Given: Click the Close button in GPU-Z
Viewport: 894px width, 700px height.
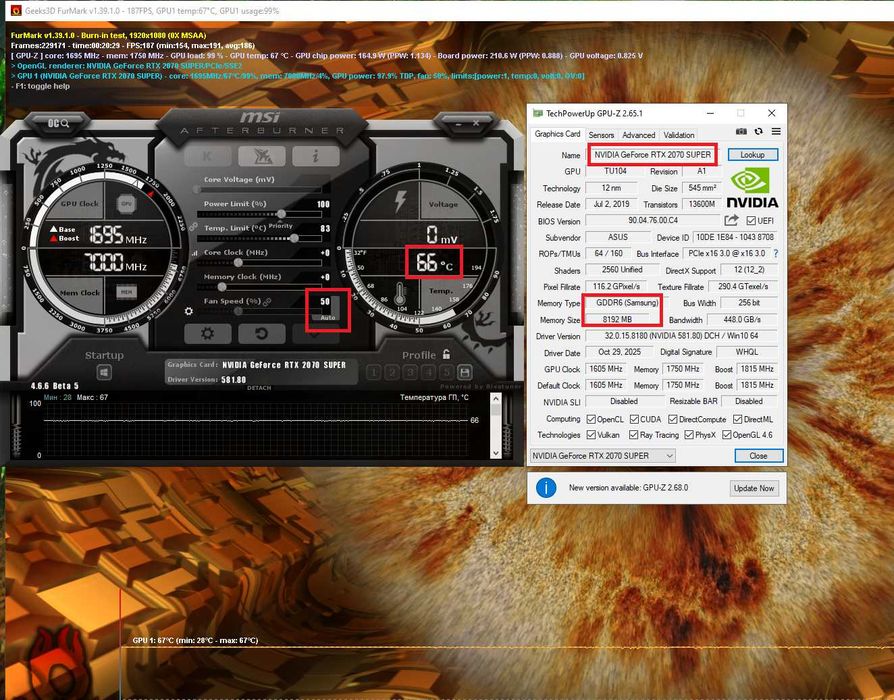Looking at the screenshot, I should [758, 455].
